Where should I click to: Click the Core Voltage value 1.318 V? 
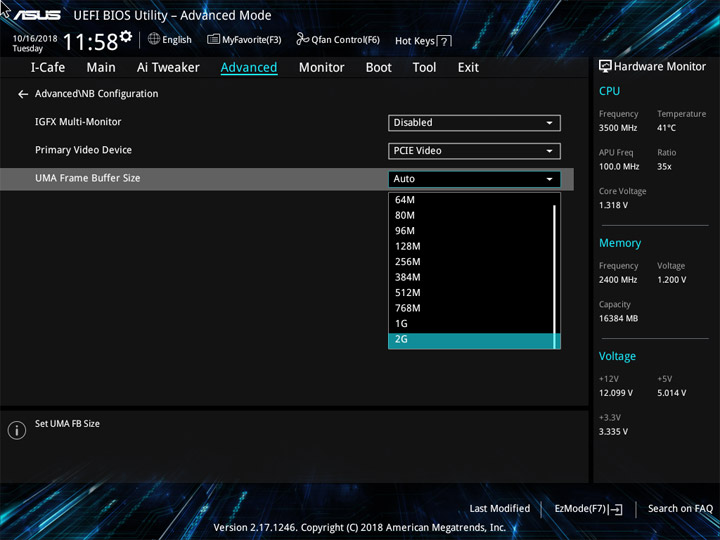click(x=613, y=205)
